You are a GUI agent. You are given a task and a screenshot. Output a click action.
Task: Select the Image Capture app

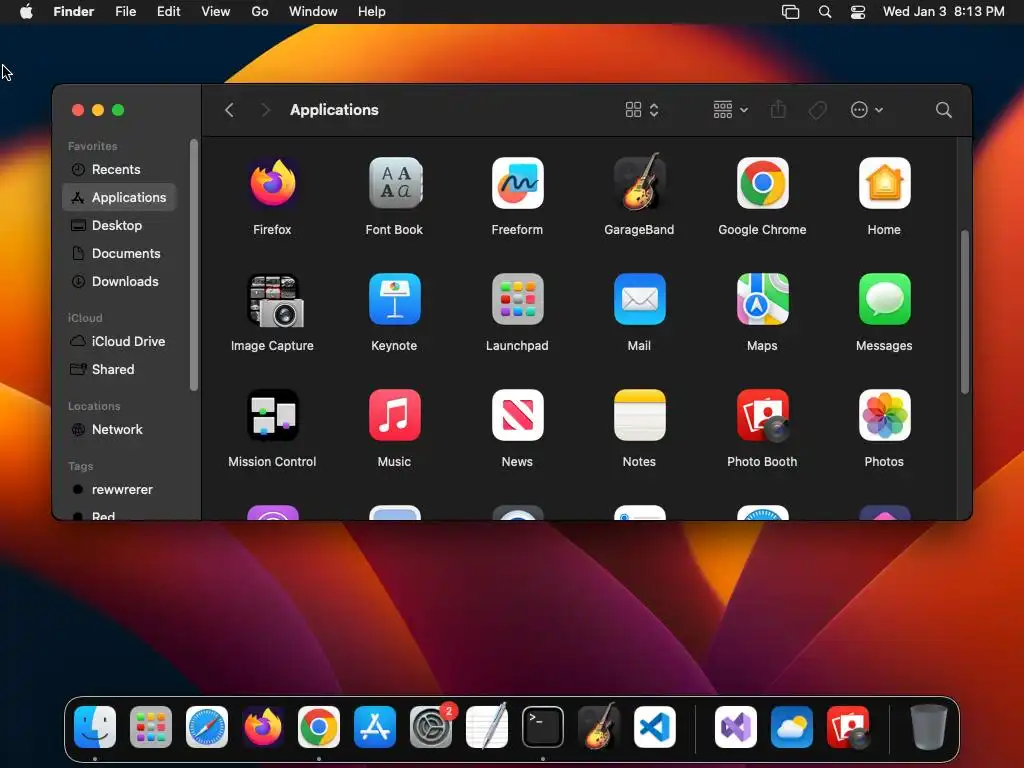tap(274, 300)
